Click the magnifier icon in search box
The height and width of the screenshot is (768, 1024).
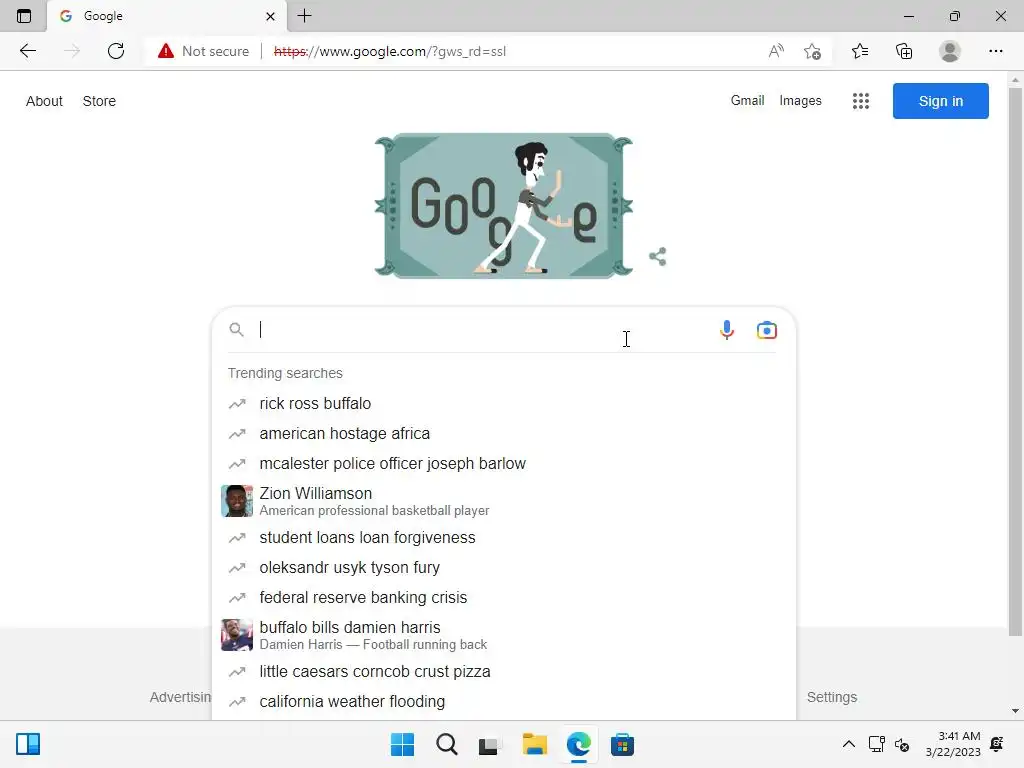point(236,330)
